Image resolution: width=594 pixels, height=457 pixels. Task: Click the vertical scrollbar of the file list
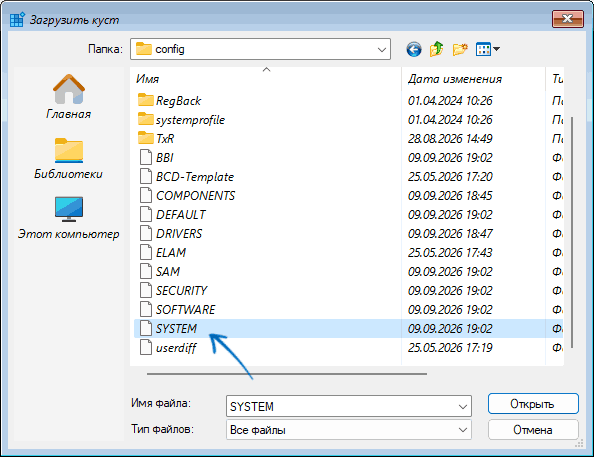click(572, 233)
